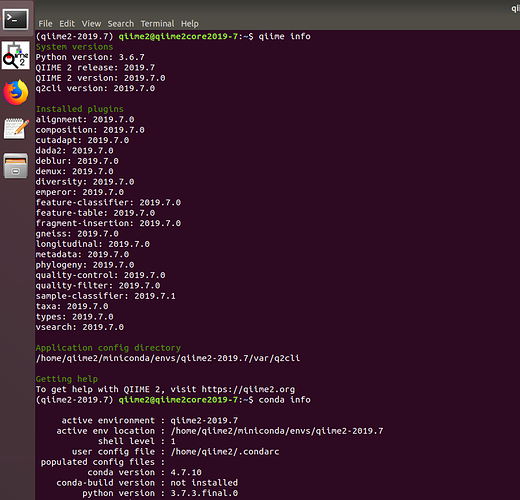Click the 'types: 2019.7.0' line

[74, 317]
